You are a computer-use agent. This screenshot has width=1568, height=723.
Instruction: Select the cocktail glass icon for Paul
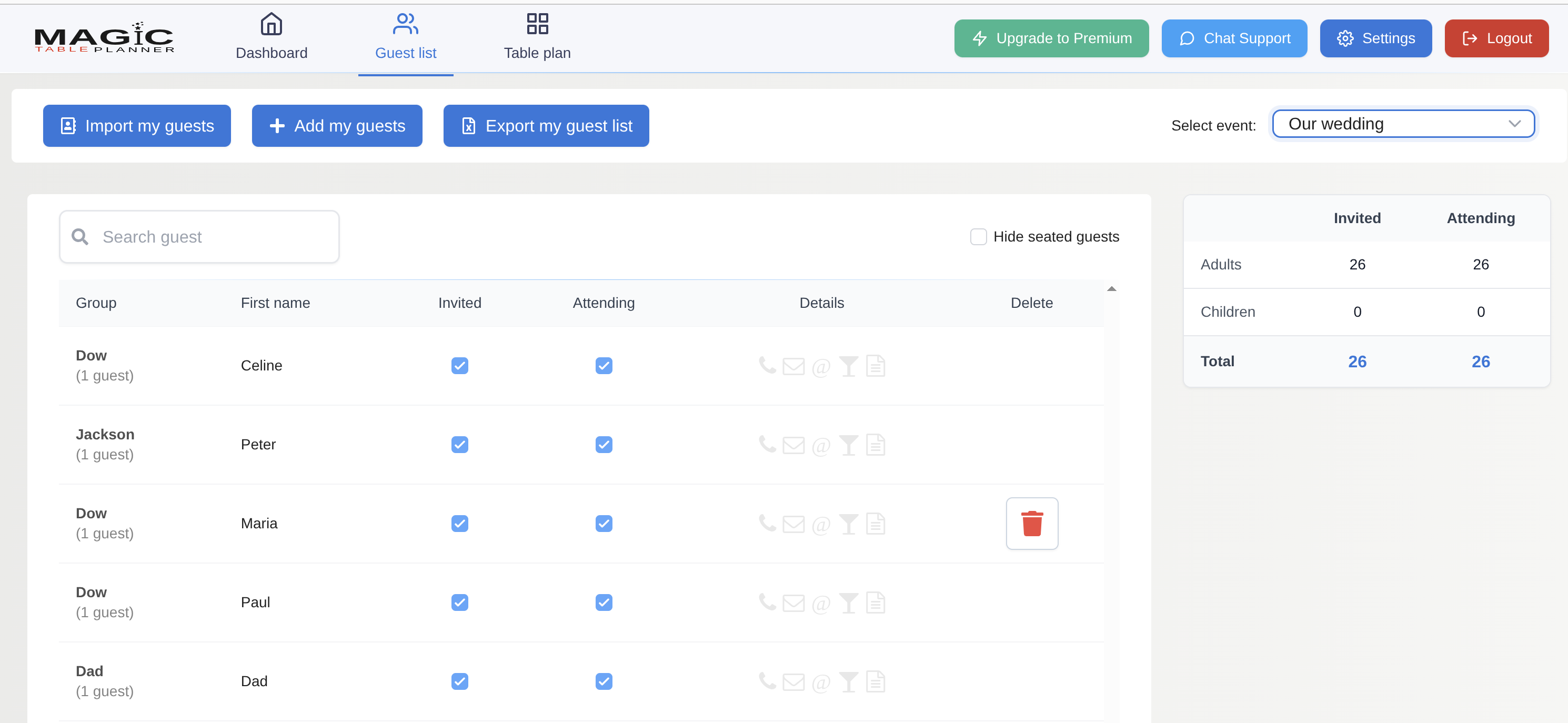coord(849,602)
